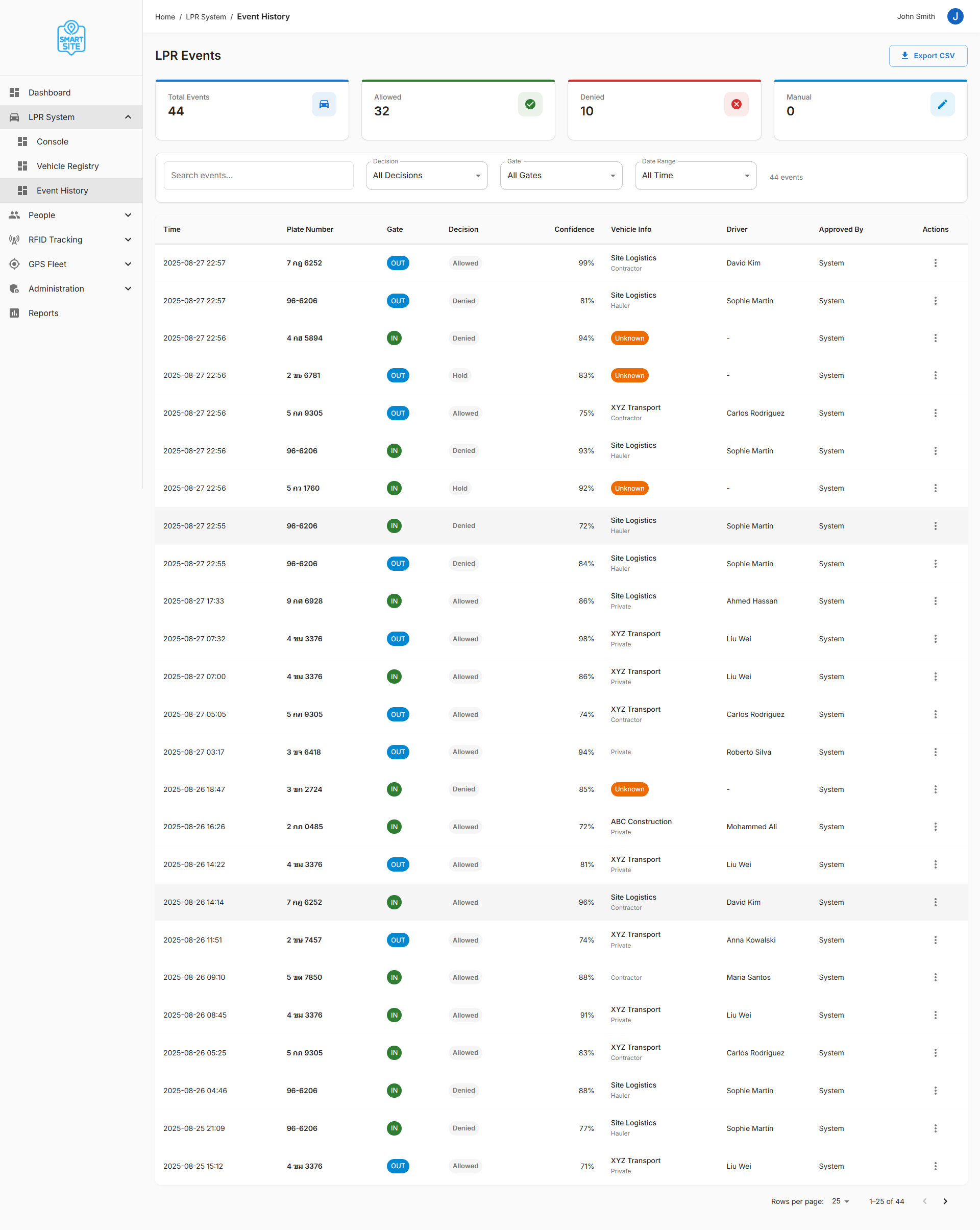The image size is (980, 1230).
Task: Click the pencil icon in Manual card
Action: 942,104
